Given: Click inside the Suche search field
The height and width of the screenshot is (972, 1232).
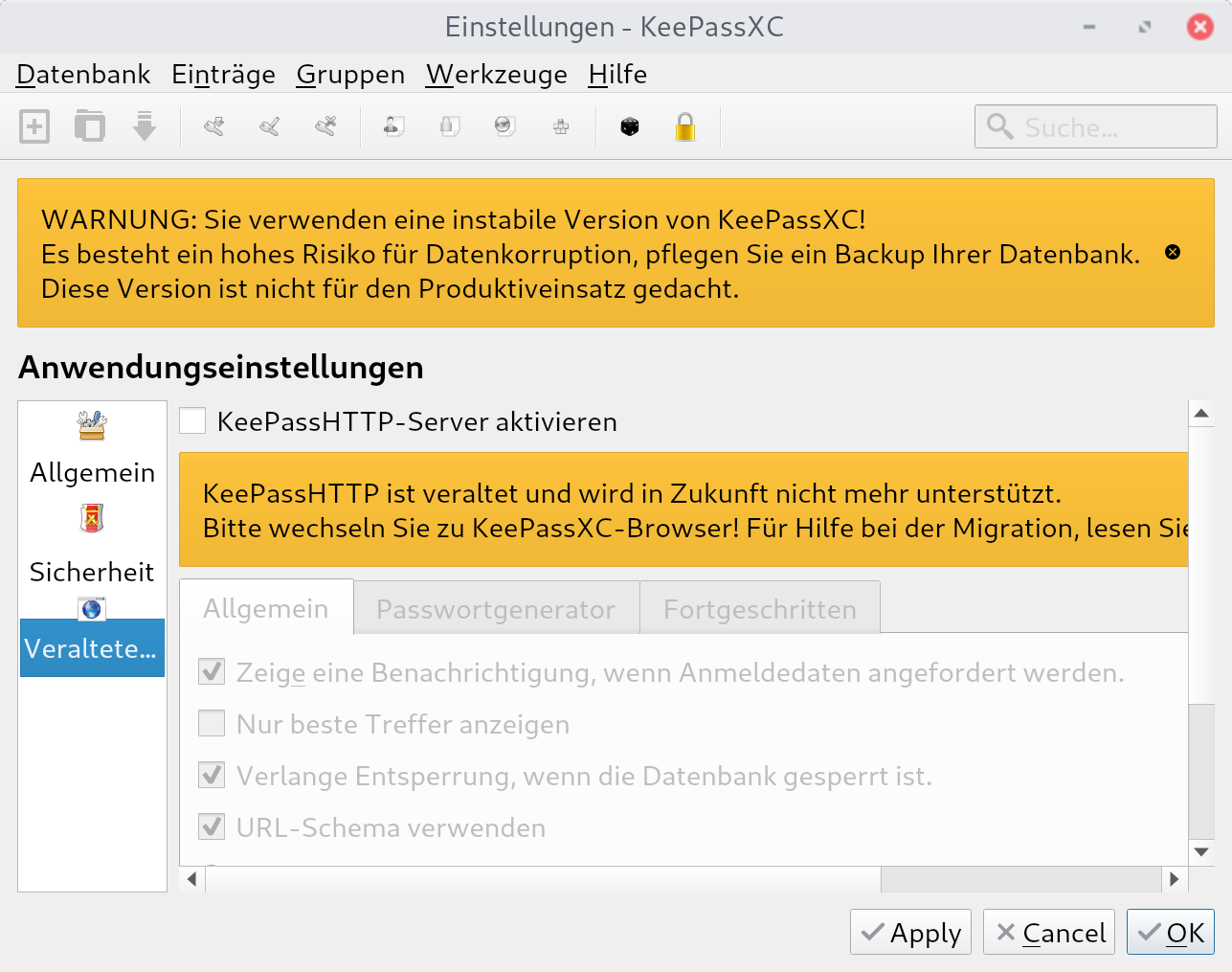Looking at the screenshot, I should (x=1095, y=125).
